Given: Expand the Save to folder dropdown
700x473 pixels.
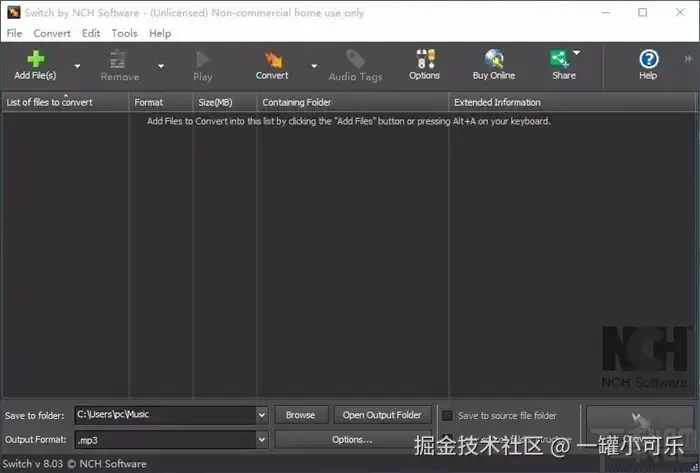Looking at the screenshot, I should tap(262, 415).
